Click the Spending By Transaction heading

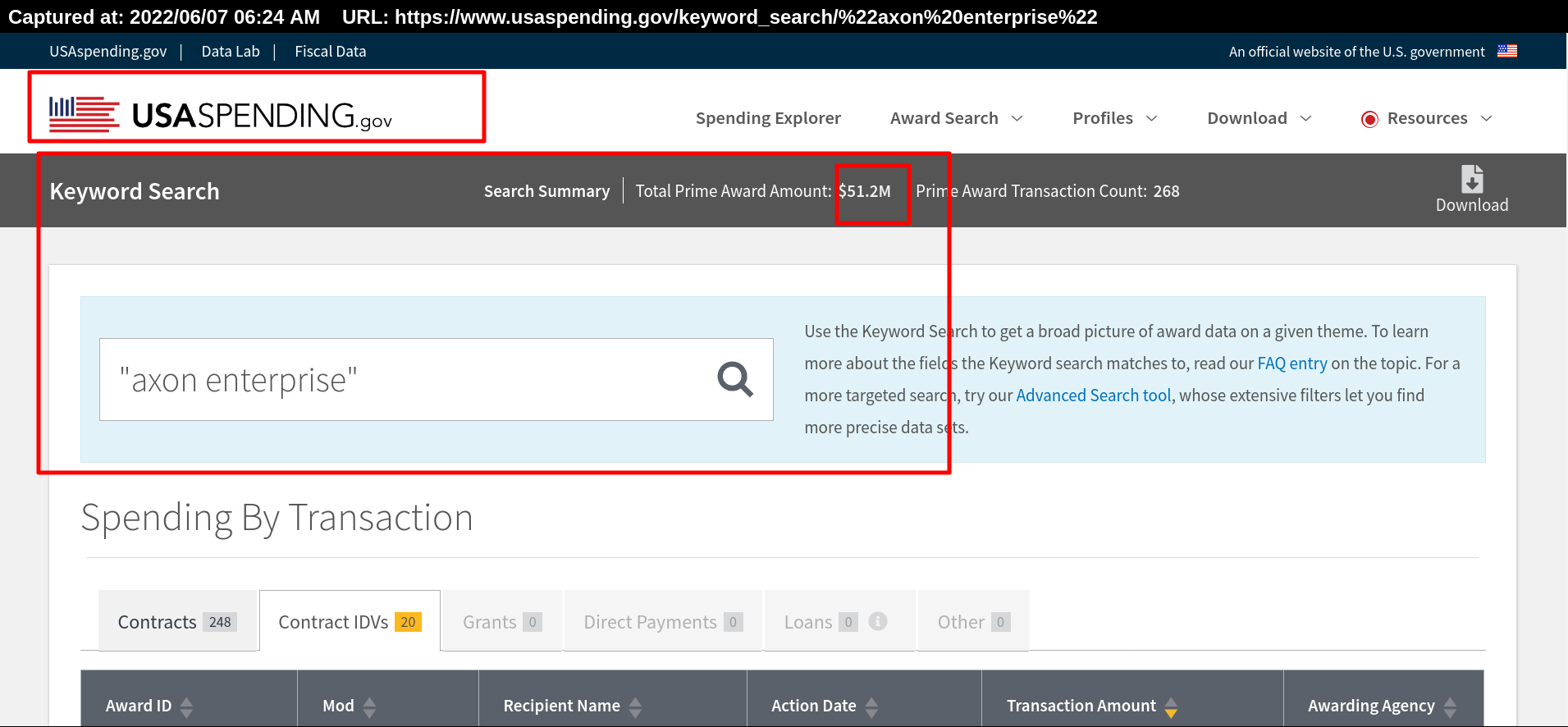(x=277, y=518)
